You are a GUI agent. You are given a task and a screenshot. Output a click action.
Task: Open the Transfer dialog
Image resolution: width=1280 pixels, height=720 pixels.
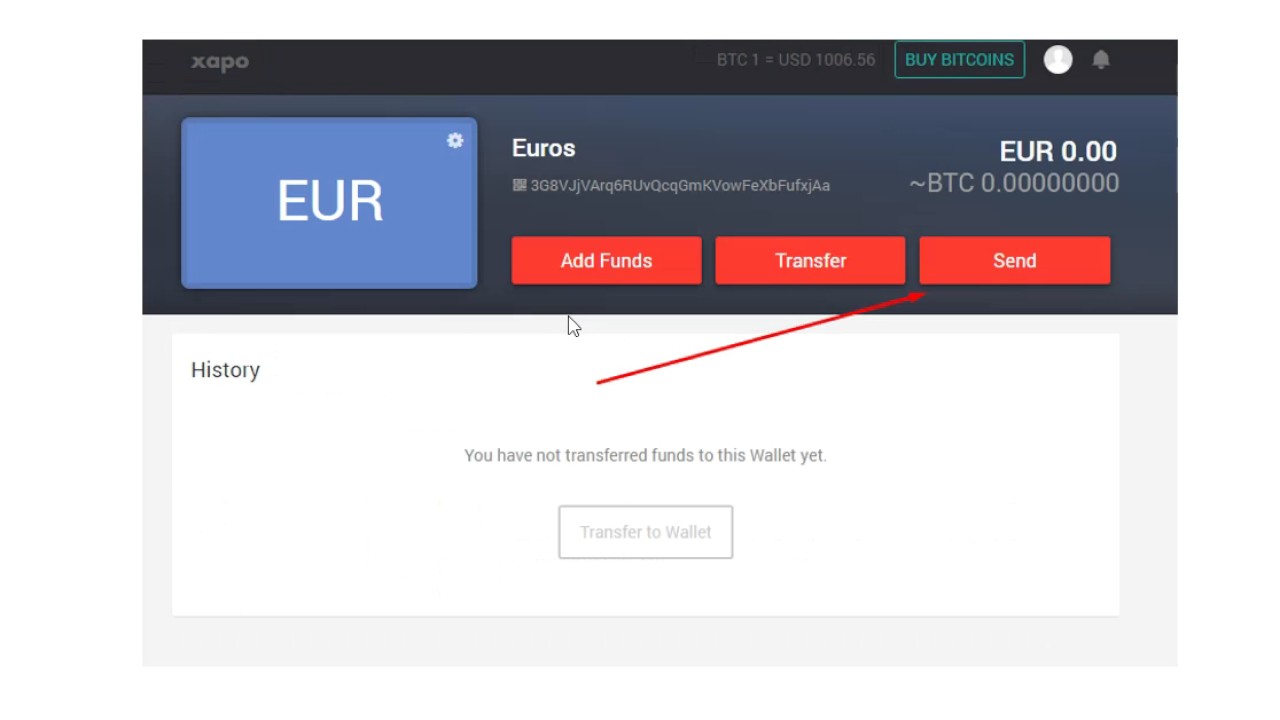[810, 260]
